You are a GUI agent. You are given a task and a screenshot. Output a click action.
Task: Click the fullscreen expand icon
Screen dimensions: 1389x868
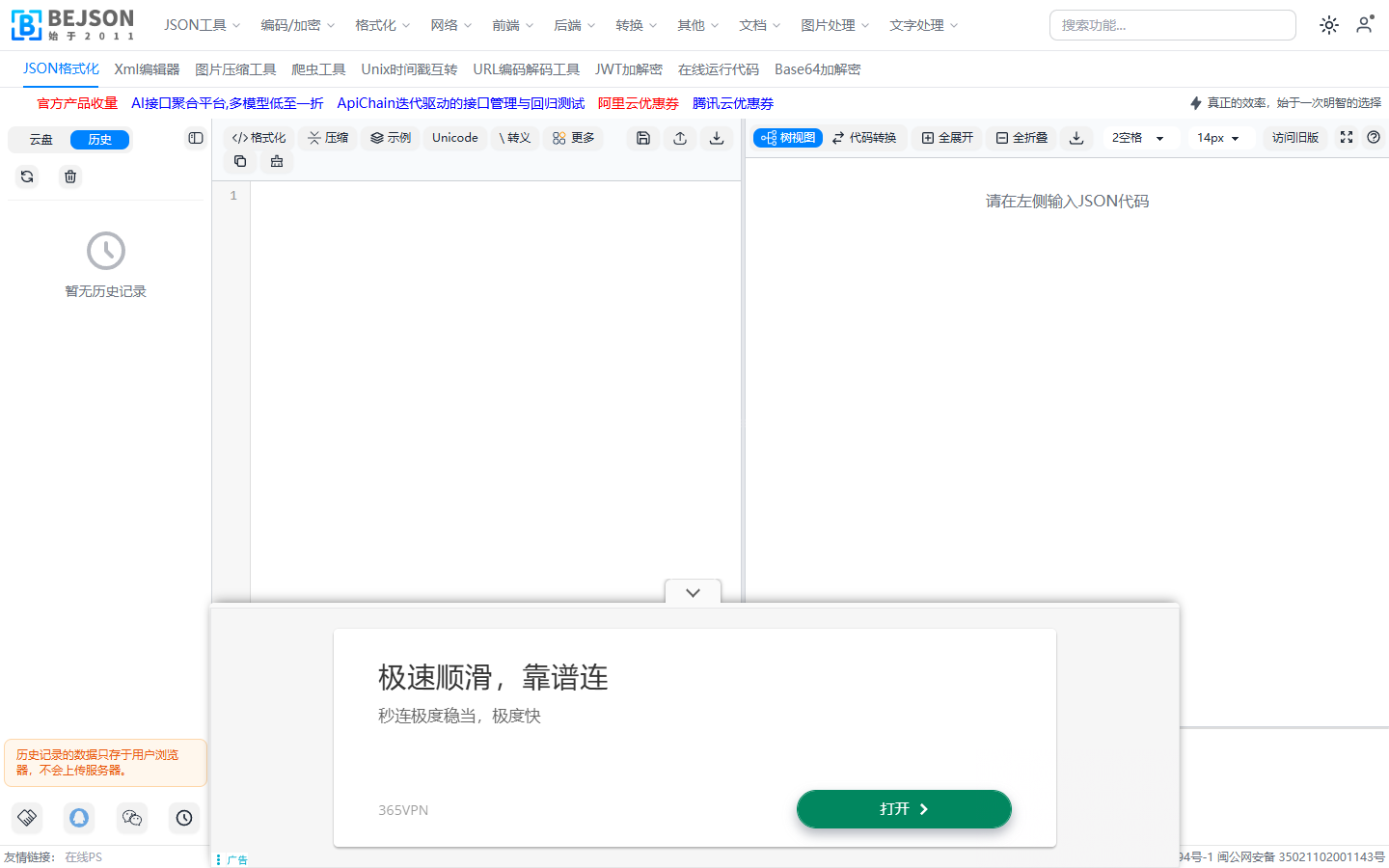(x=1347, y=138)
